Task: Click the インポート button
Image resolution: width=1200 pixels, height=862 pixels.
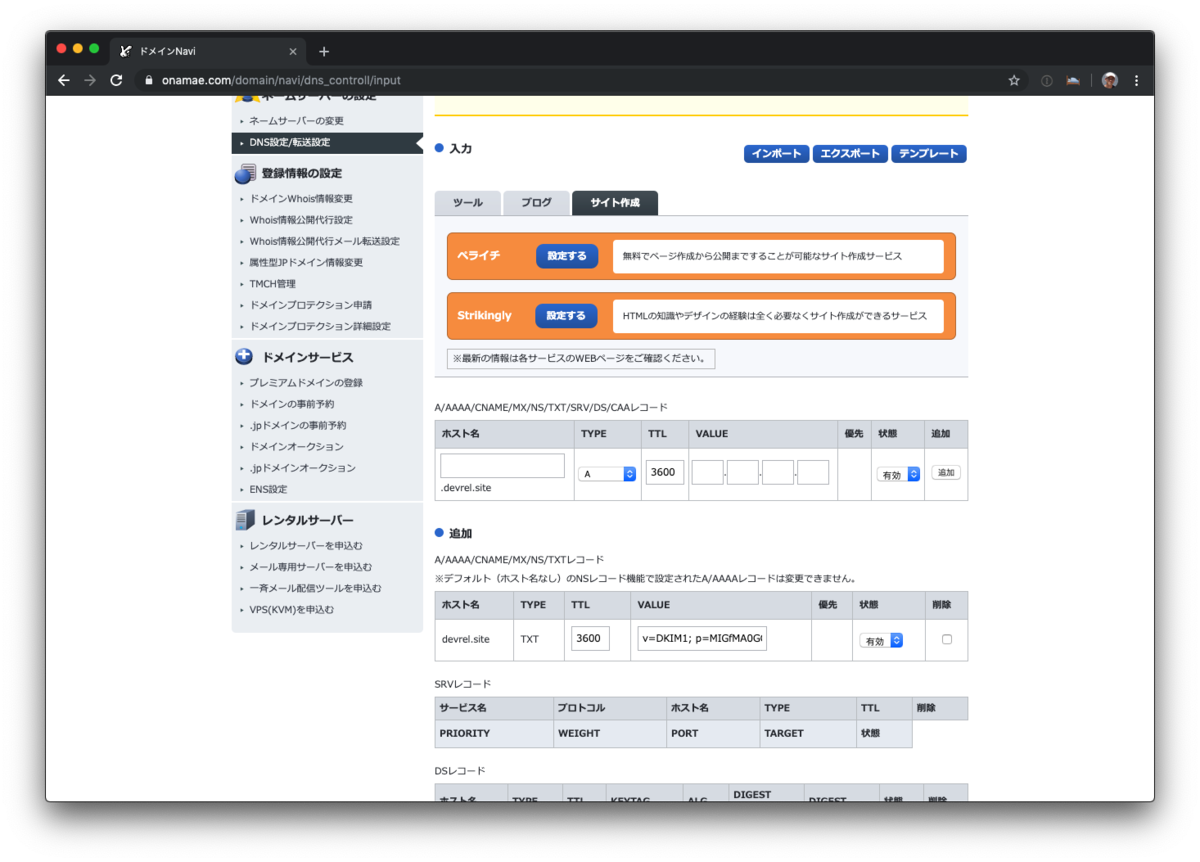Action: [776, 153]
